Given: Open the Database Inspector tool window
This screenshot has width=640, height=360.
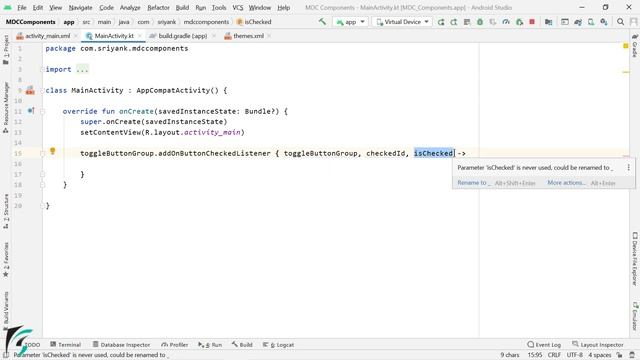Looking at the screenshot, I should pos(121,344).
